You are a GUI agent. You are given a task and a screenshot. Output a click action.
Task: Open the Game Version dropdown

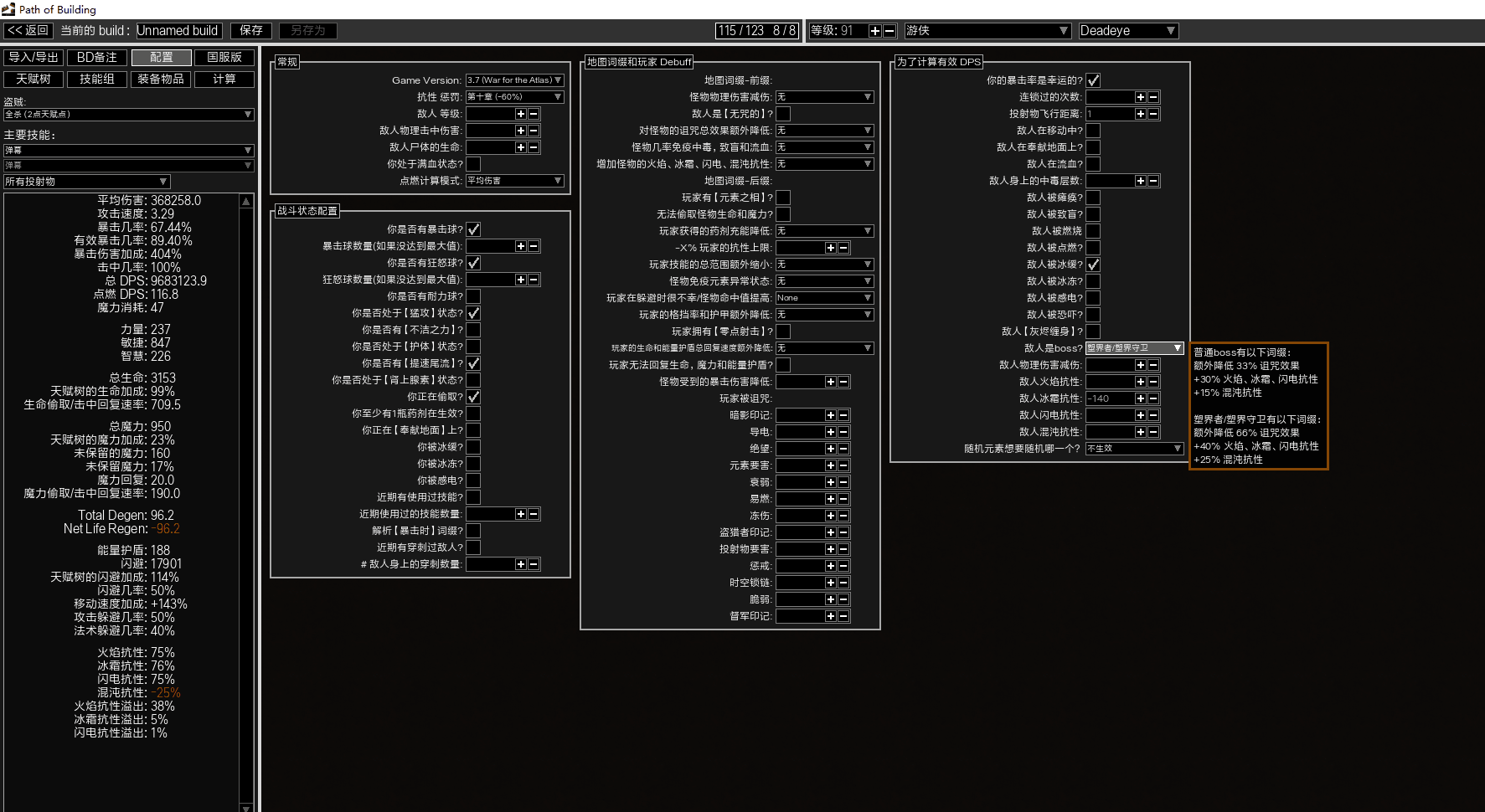(514, 80)
